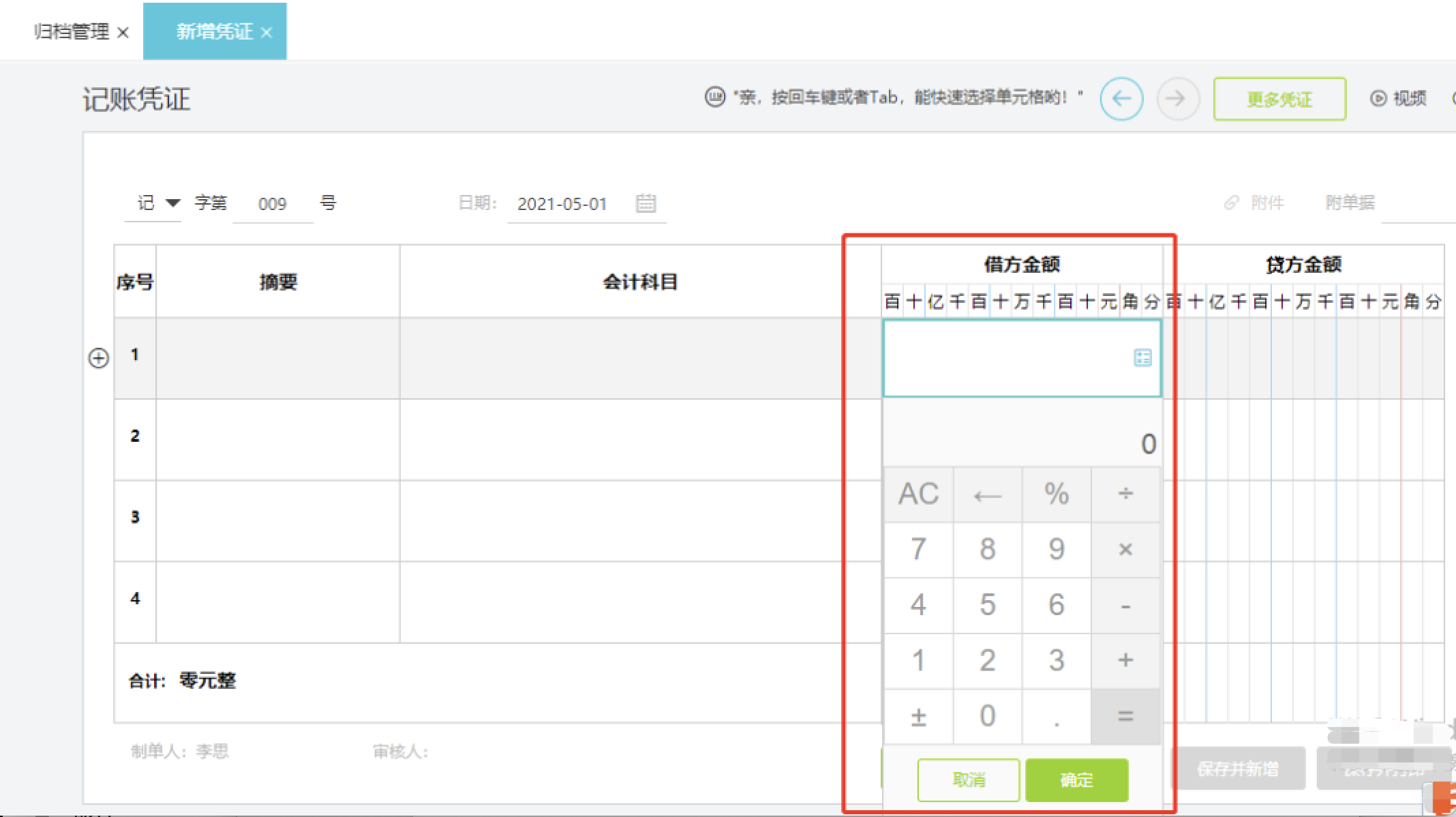Viewport: 1456px width, 817px height.
Task: Go to previous voucher with left arrow
Action: coord(1121,99)
